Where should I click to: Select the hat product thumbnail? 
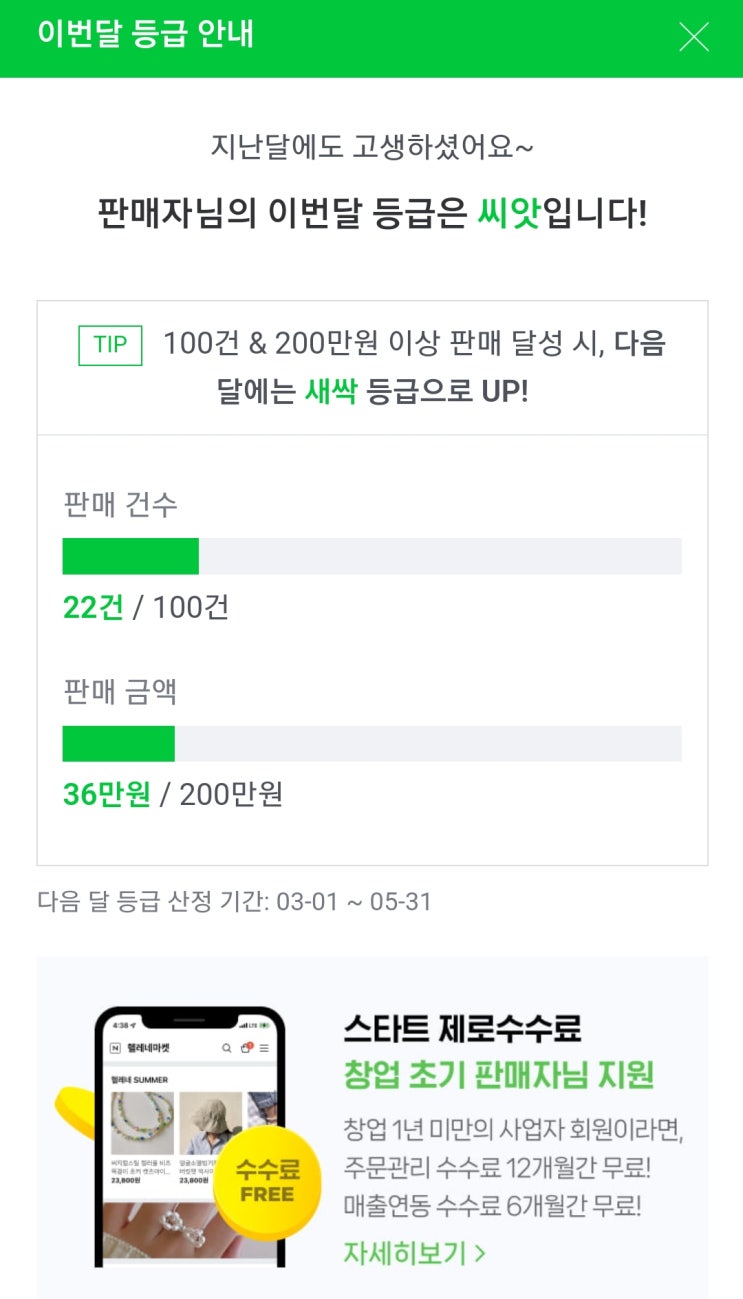pos(210,1124)
